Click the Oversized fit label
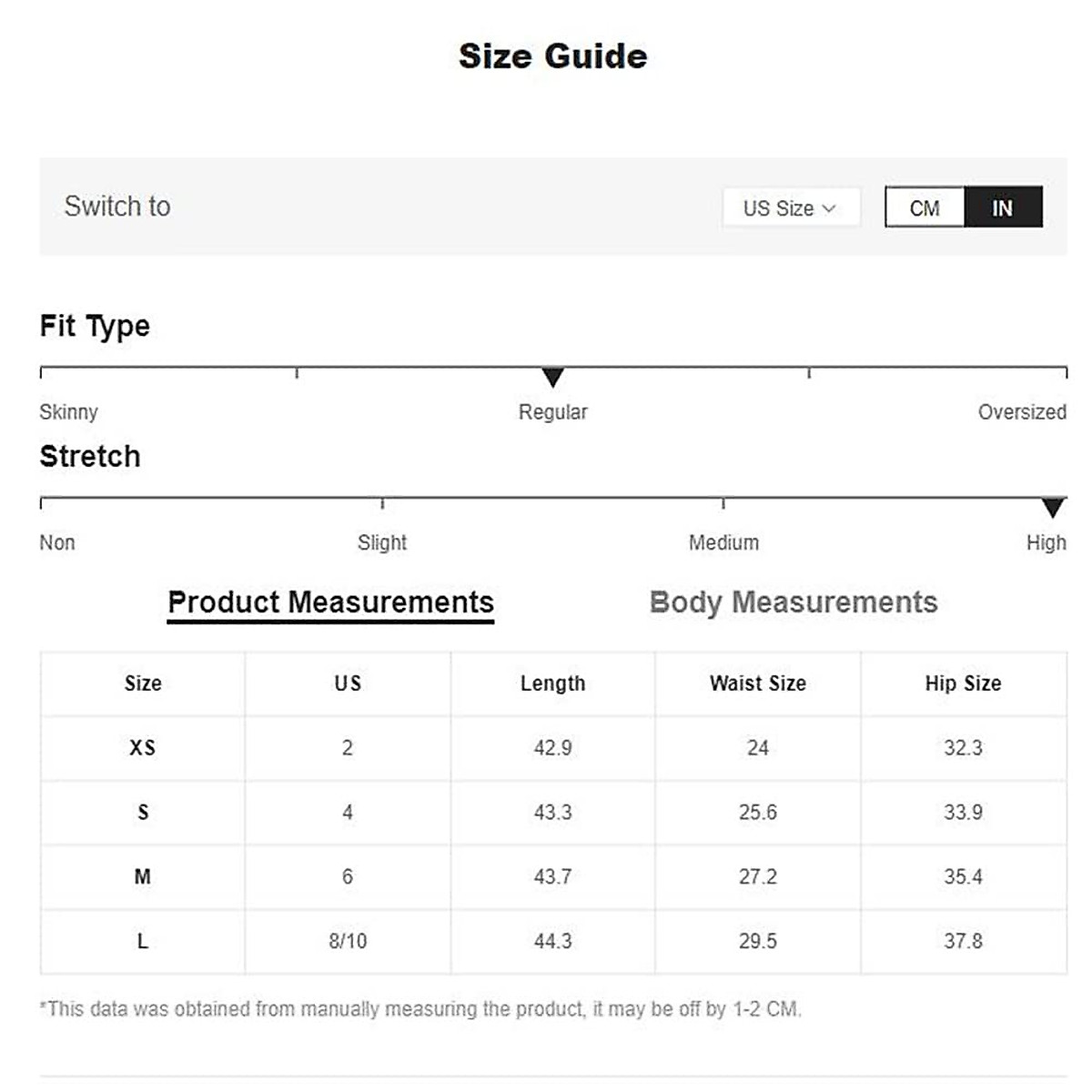The image size is (1092, 1092). pos(1022,412)
